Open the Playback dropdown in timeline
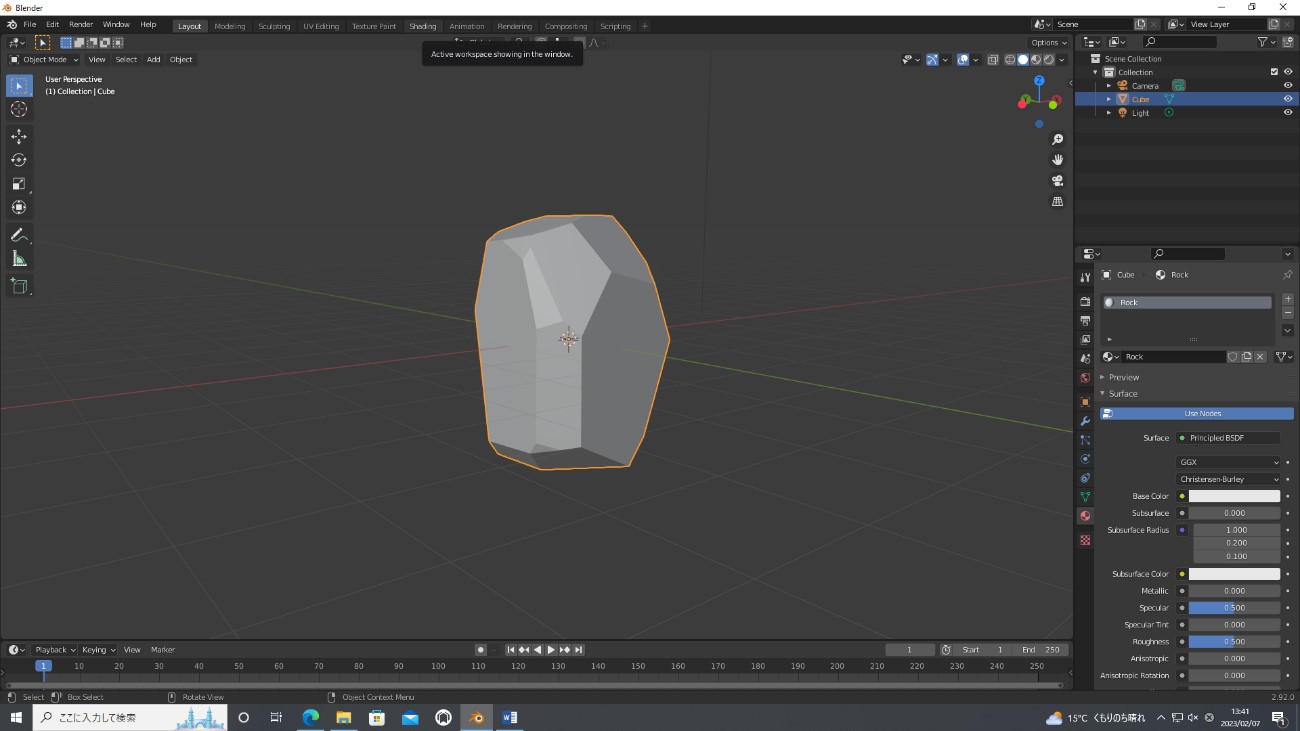1300x731 pixels. point(54,650)
